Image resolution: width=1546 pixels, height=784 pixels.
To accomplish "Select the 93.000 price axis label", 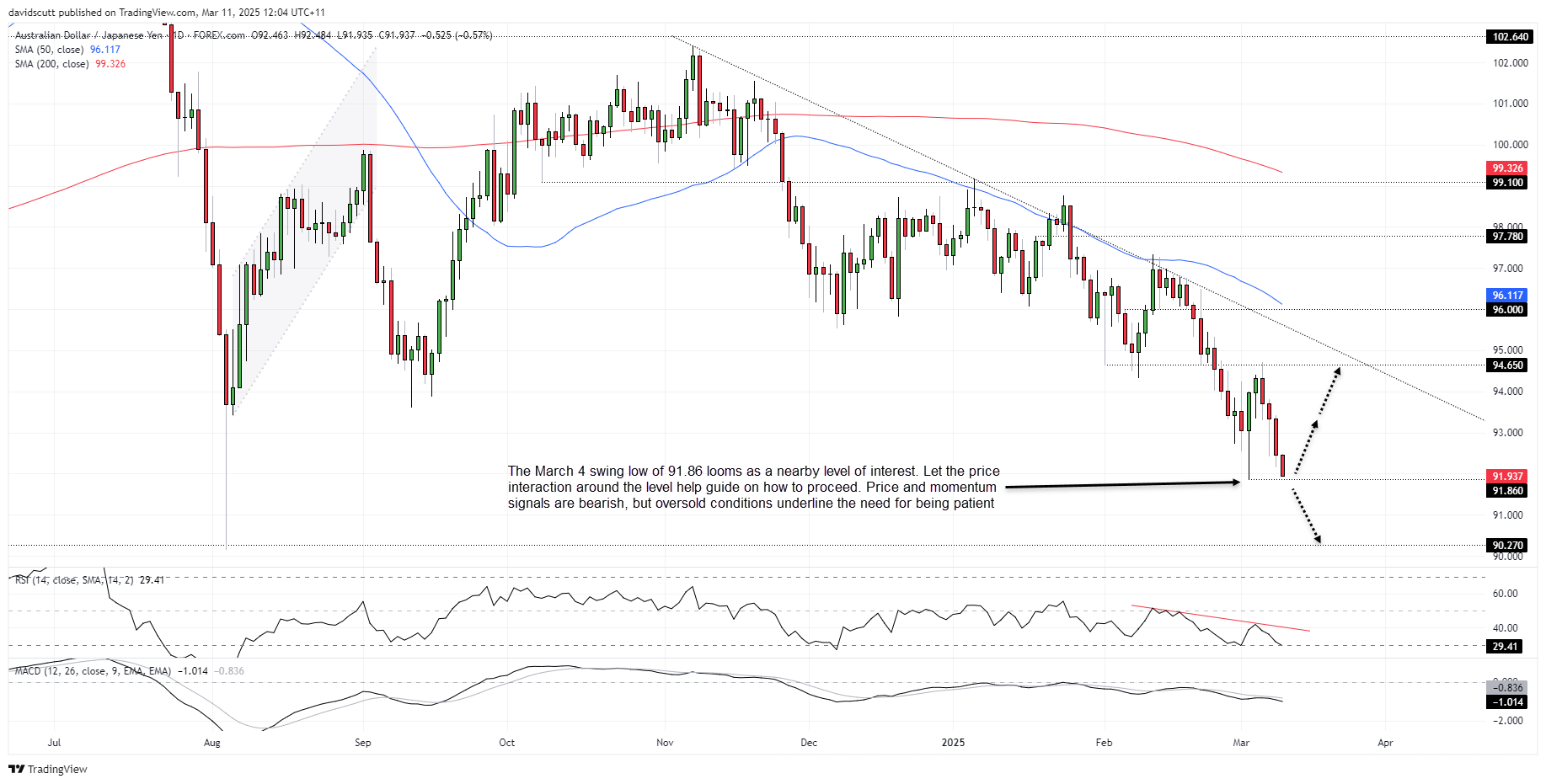I will (1507, 433).
